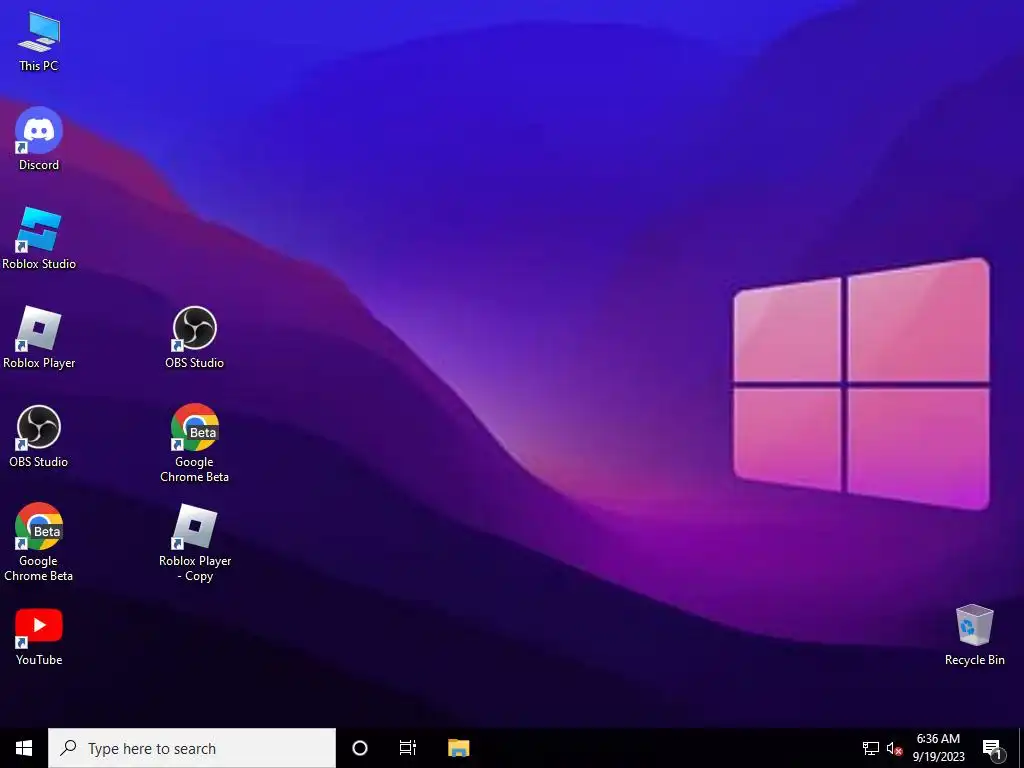
Task: Open Cortana from the taskbar circle
Action: (x=360, y=748)
